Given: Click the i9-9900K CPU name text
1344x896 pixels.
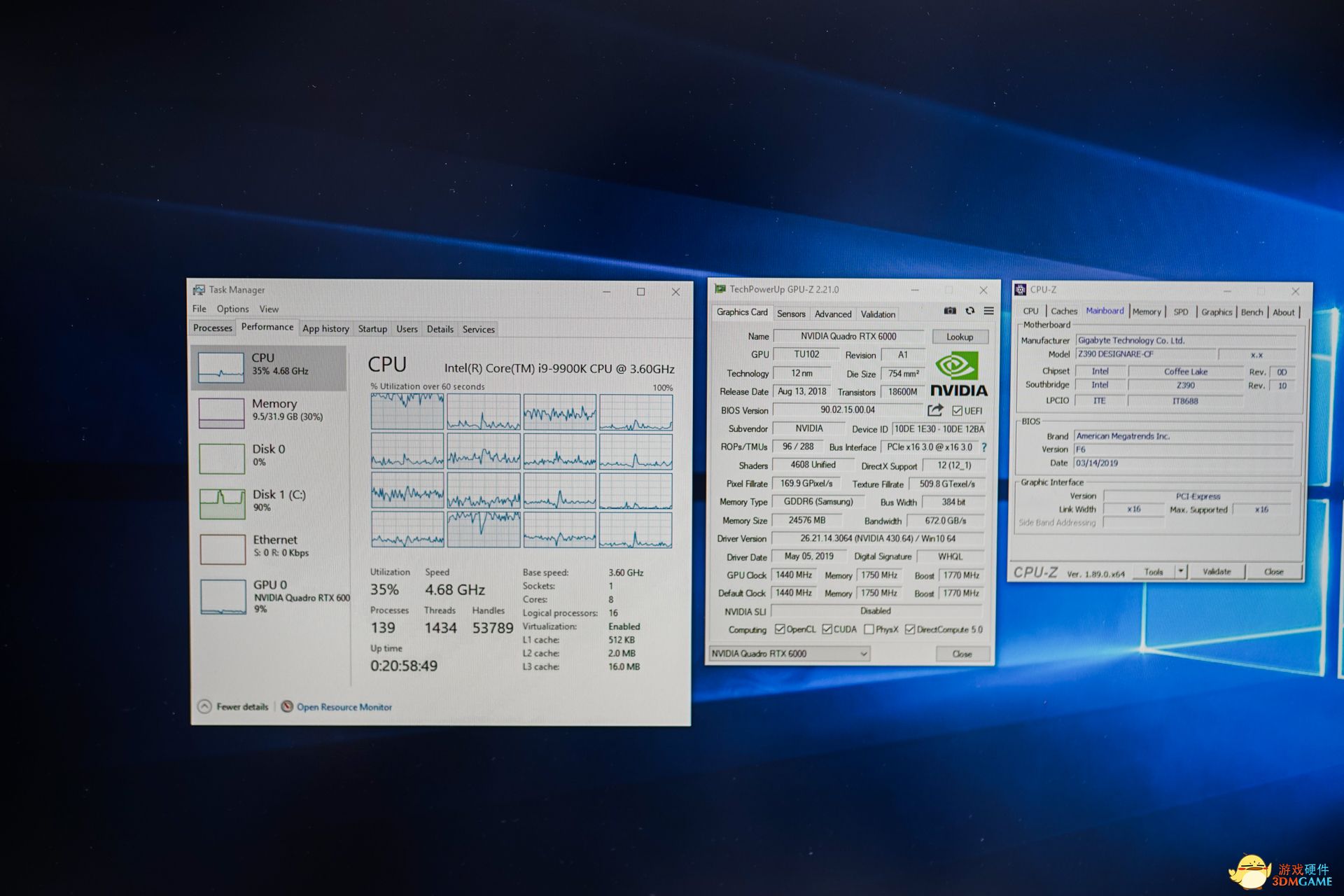Looking at the screenshot, I should [x=559, y=368].
